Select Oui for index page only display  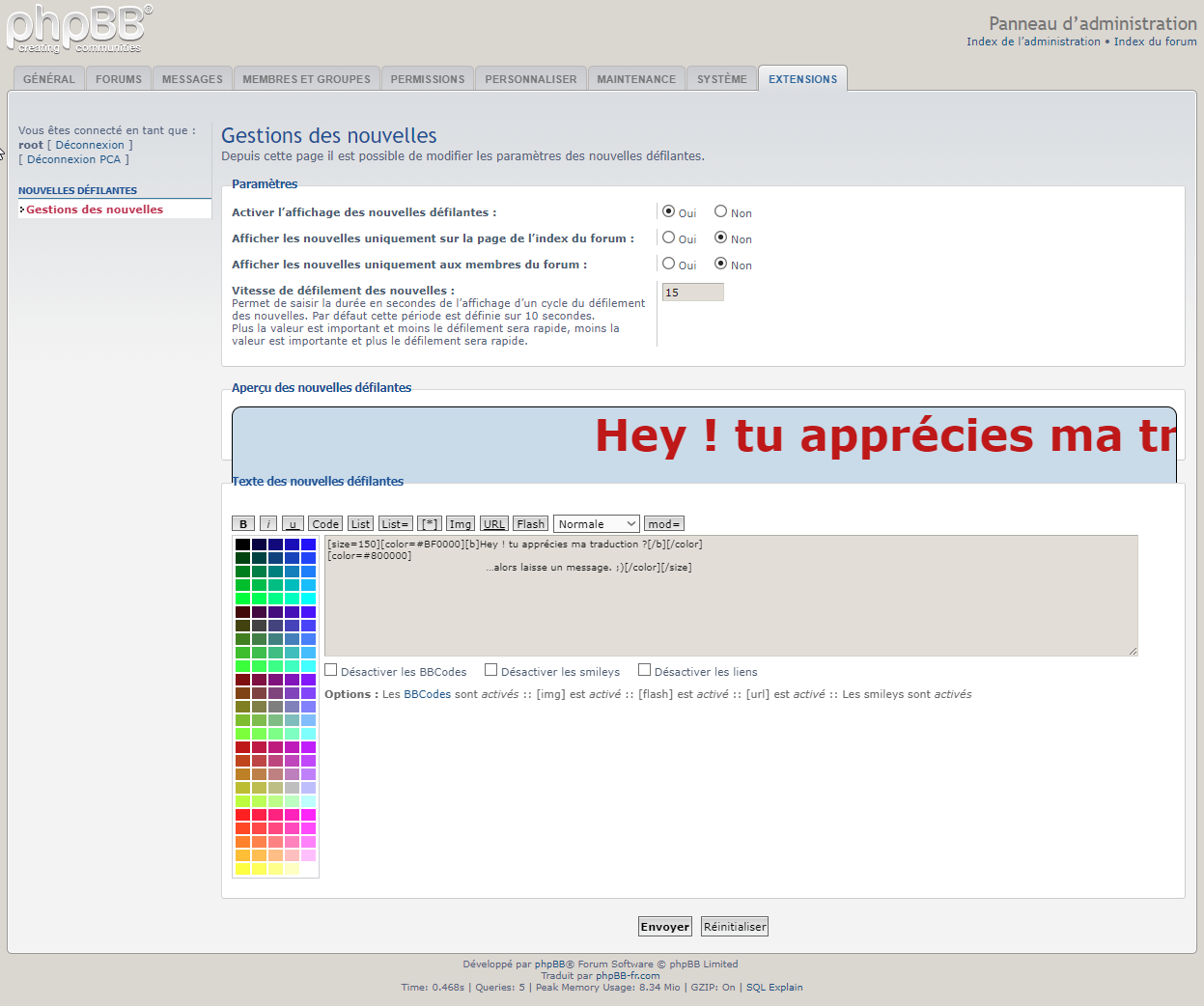pos(668,238)
